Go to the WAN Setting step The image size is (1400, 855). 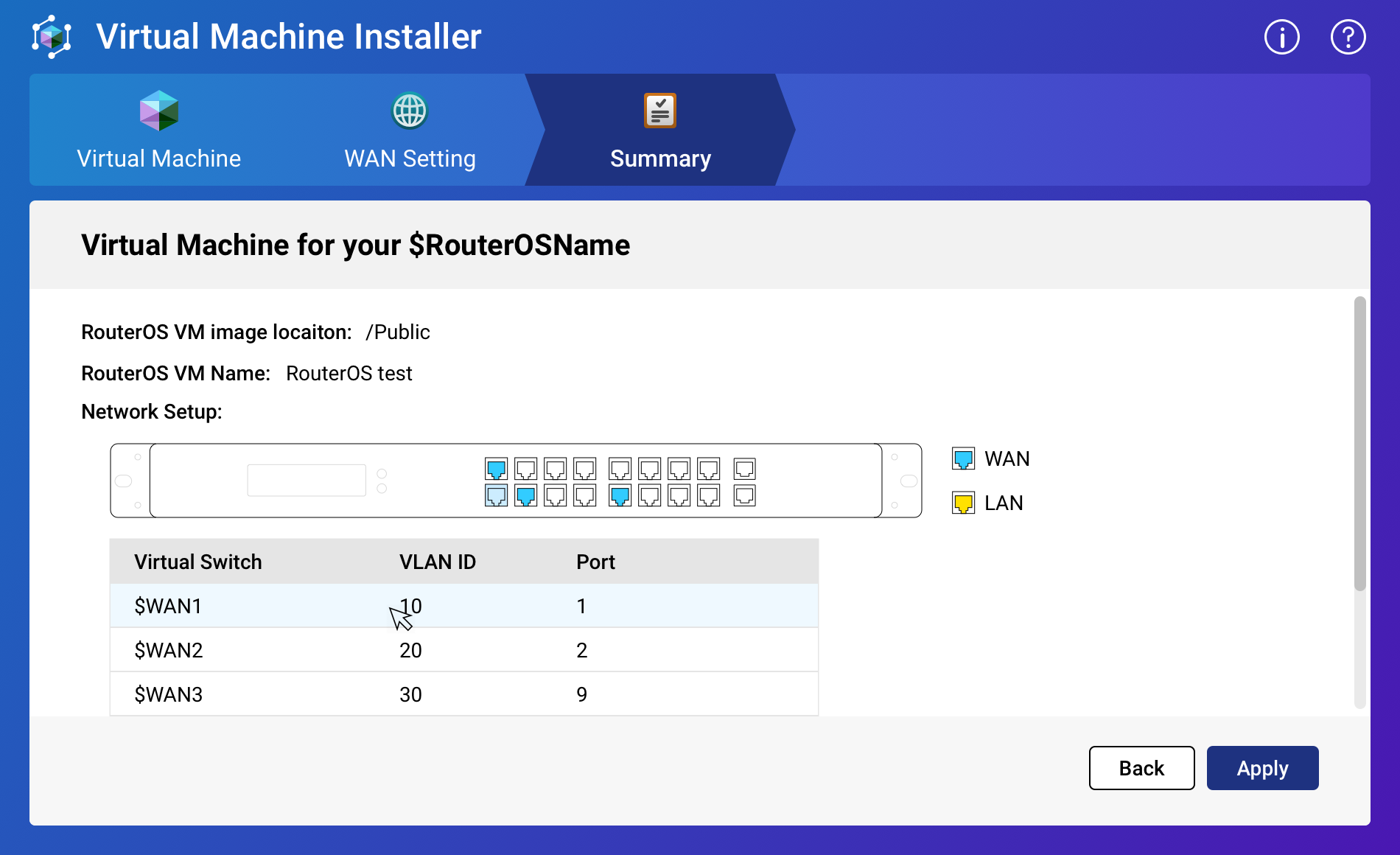click(410, 130)
